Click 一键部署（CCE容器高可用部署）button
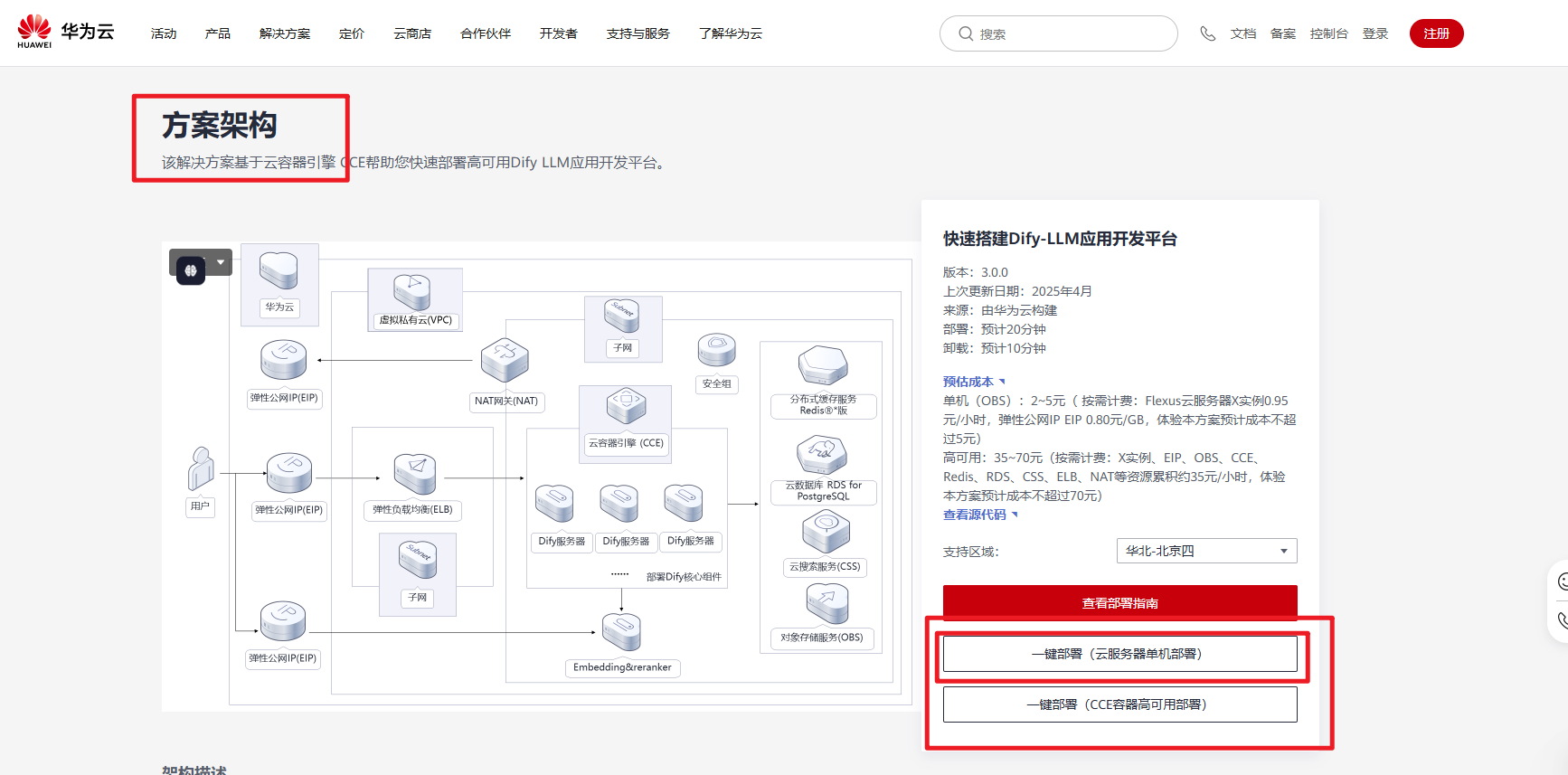This screenshot has width=1568, height=775. [1120, 704]
